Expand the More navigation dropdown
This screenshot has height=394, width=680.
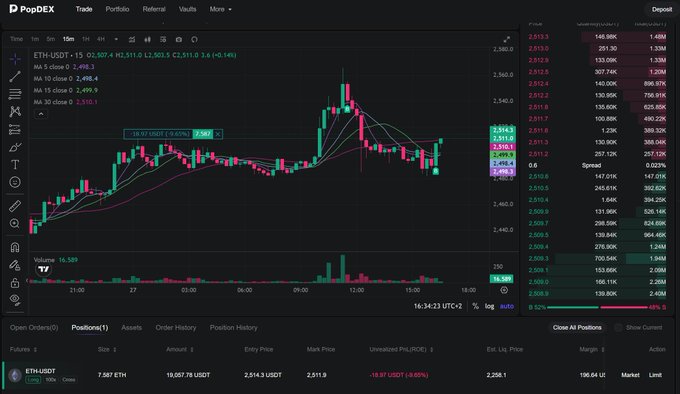(x=220, y=9)
